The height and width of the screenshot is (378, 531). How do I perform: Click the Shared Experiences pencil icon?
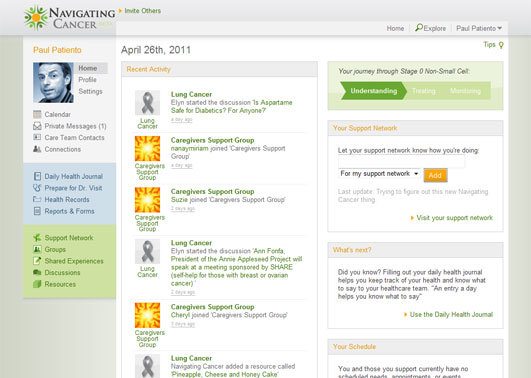coord(37,261)
